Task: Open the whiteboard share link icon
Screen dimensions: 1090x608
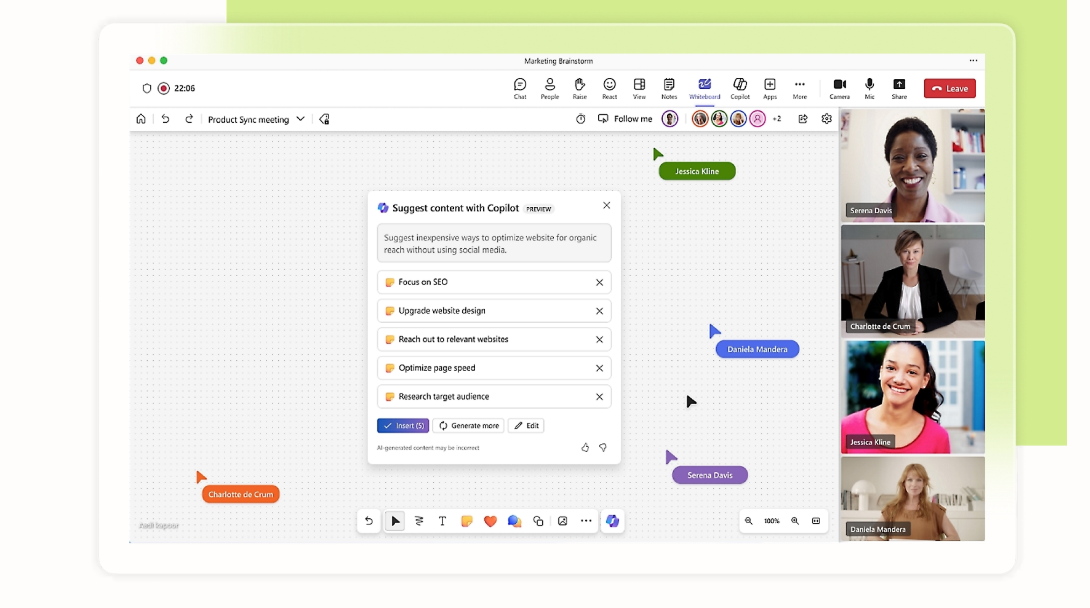Action: pyautogui.click(x=803, y=119)
